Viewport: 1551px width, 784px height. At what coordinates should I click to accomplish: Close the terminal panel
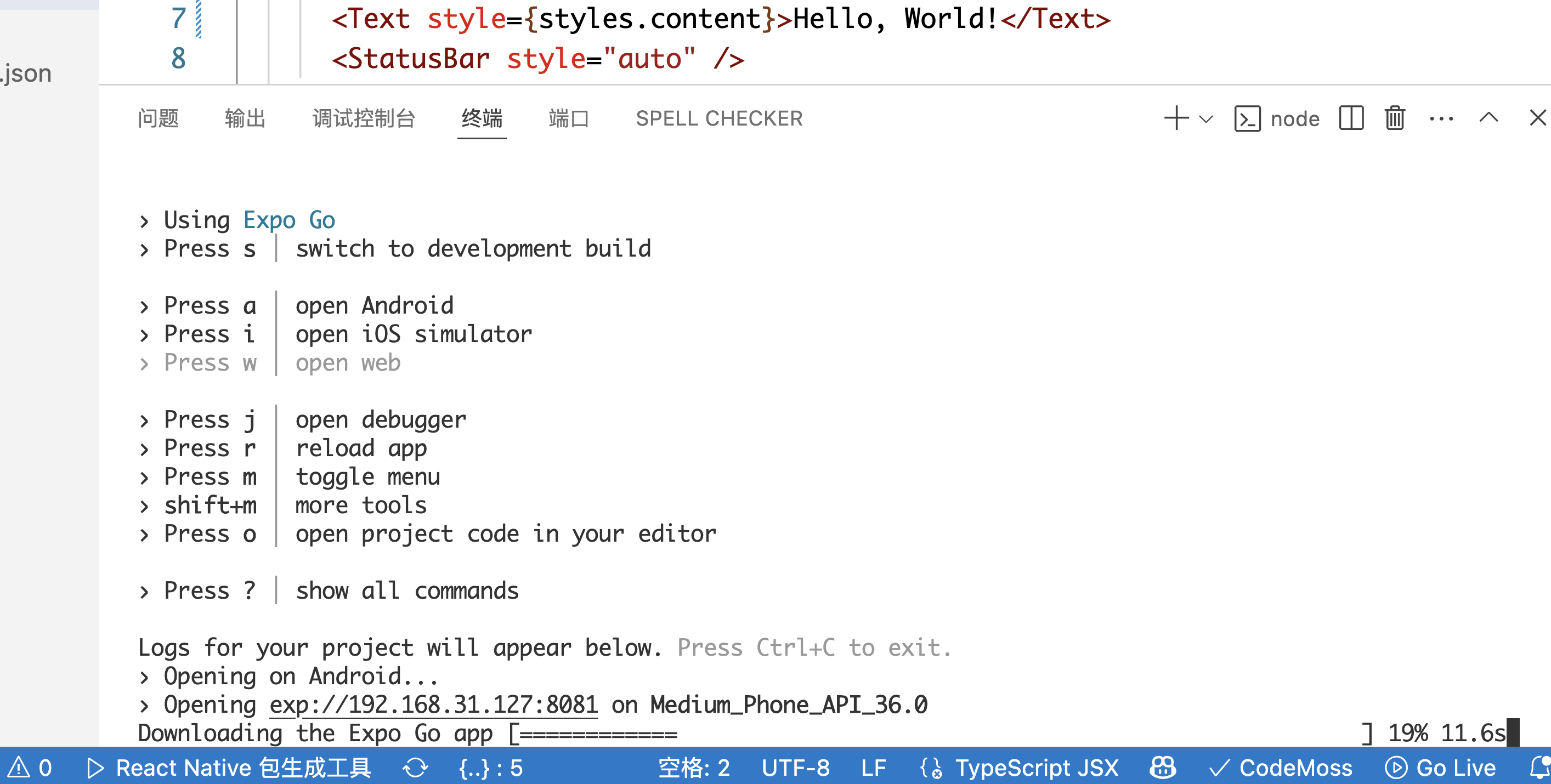1537,118
